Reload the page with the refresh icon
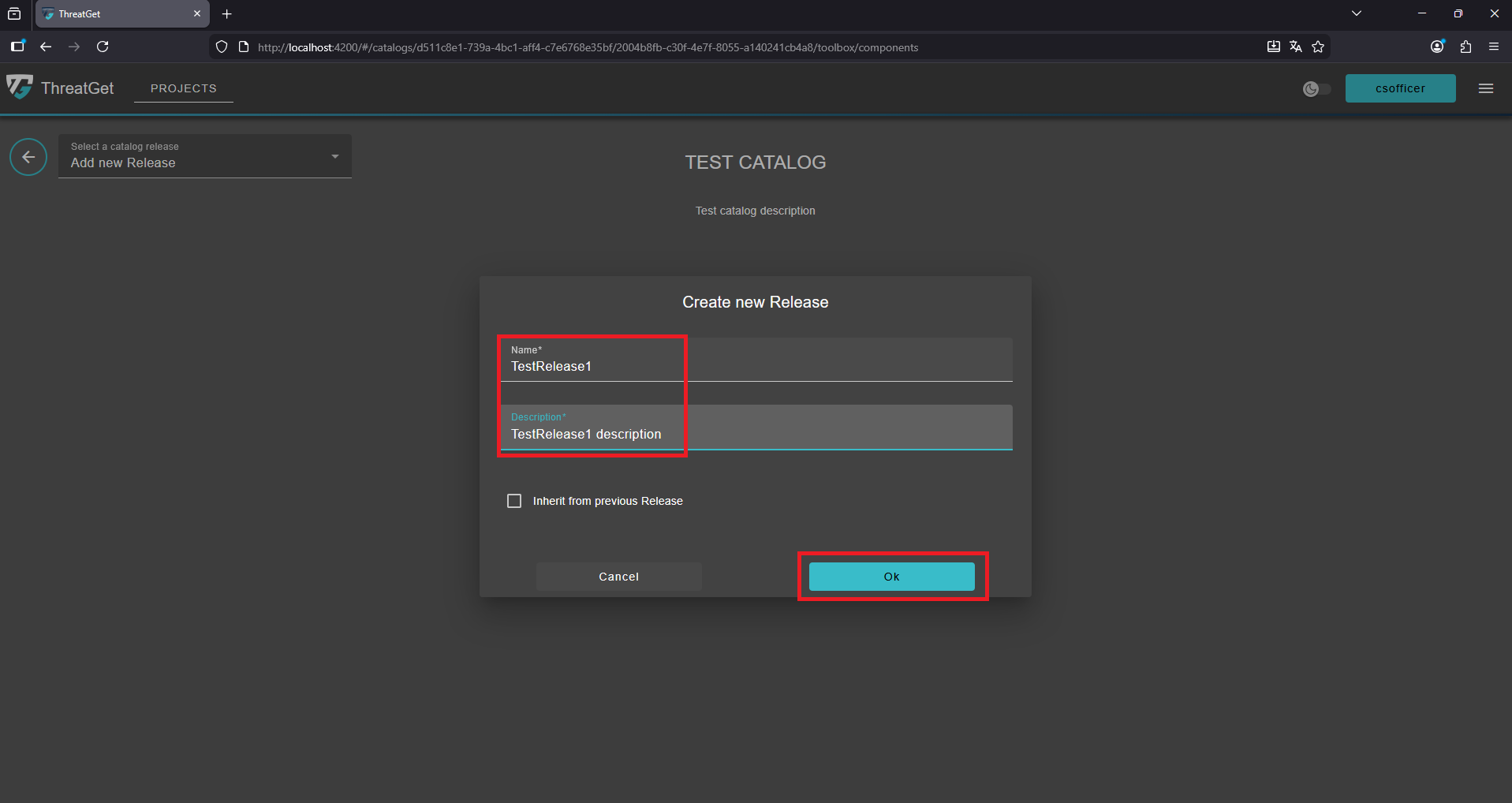The width and height of the screenshot is (1512, 803). click(x=103, y=47)
